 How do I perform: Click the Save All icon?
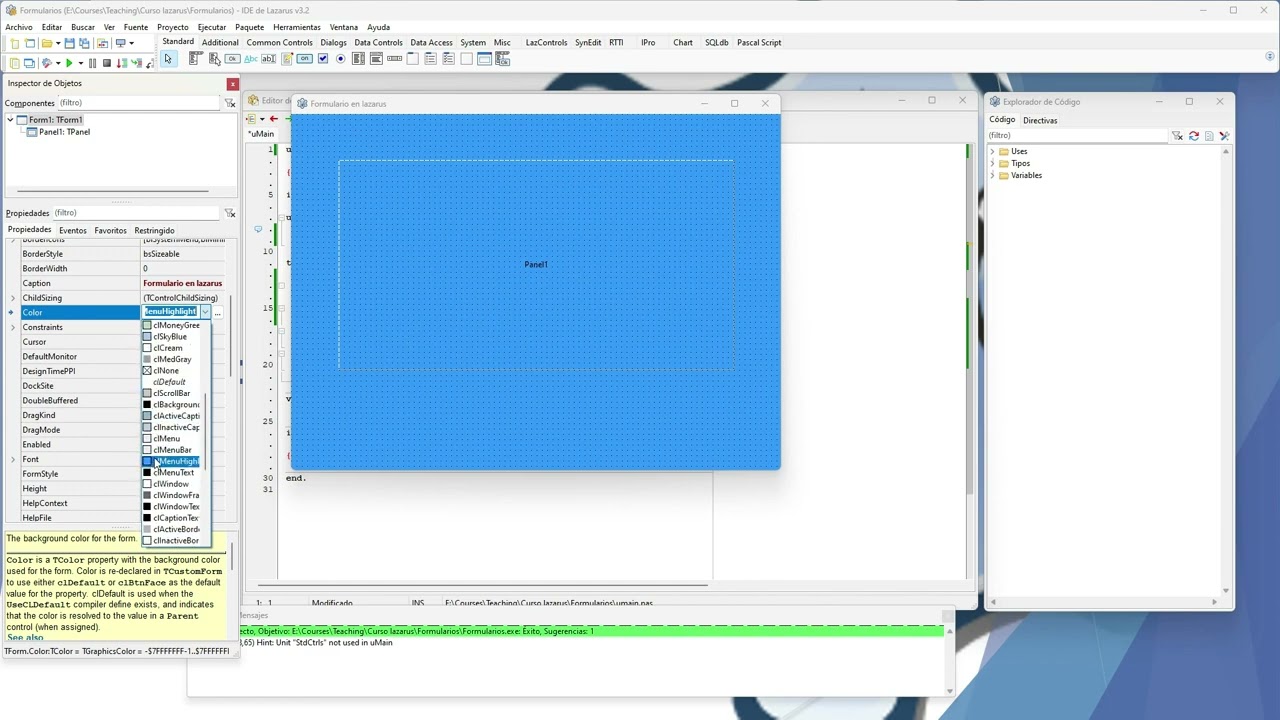[x=84, y=43]
